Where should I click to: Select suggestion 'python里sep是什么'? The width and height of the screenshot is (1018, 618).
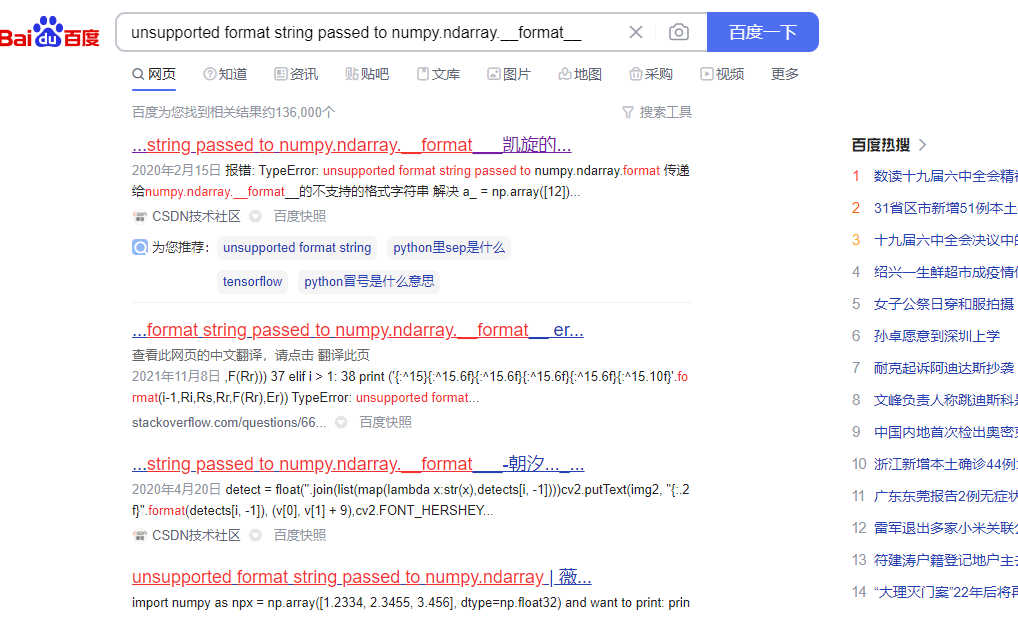(449, 247)
